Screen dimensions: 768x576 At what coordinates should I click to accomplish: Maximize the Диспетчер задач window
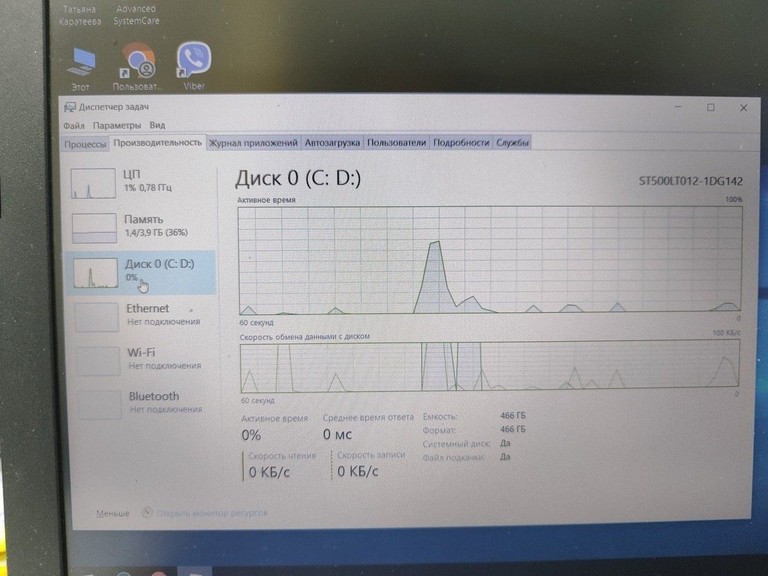pos(711,107)
